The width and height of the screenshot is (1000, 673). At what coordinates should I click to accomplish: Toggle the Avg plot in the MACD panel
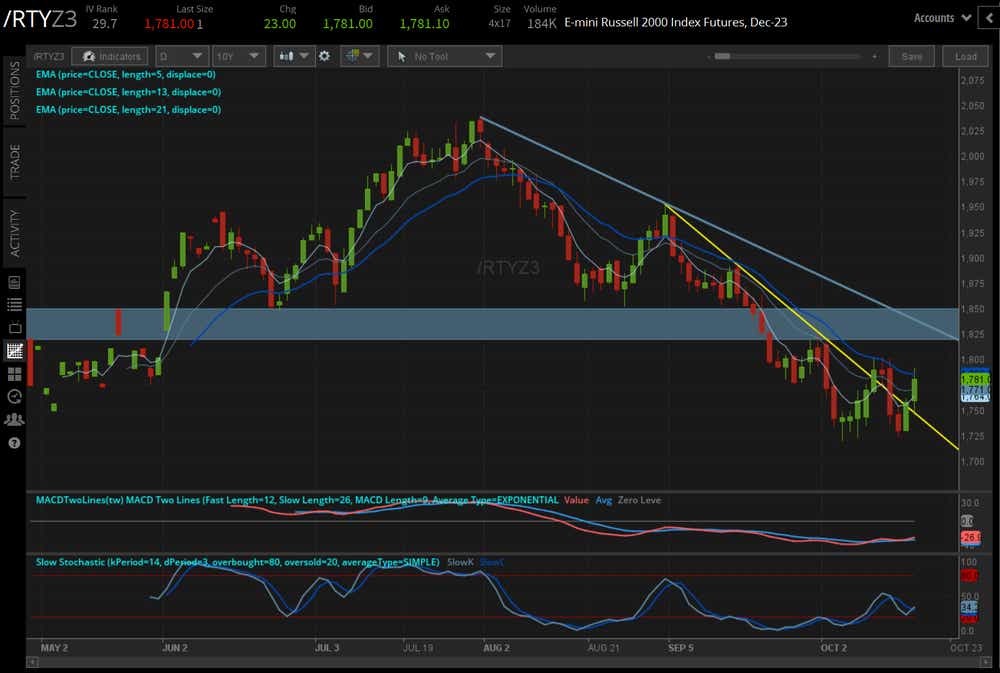click(603, 500)
